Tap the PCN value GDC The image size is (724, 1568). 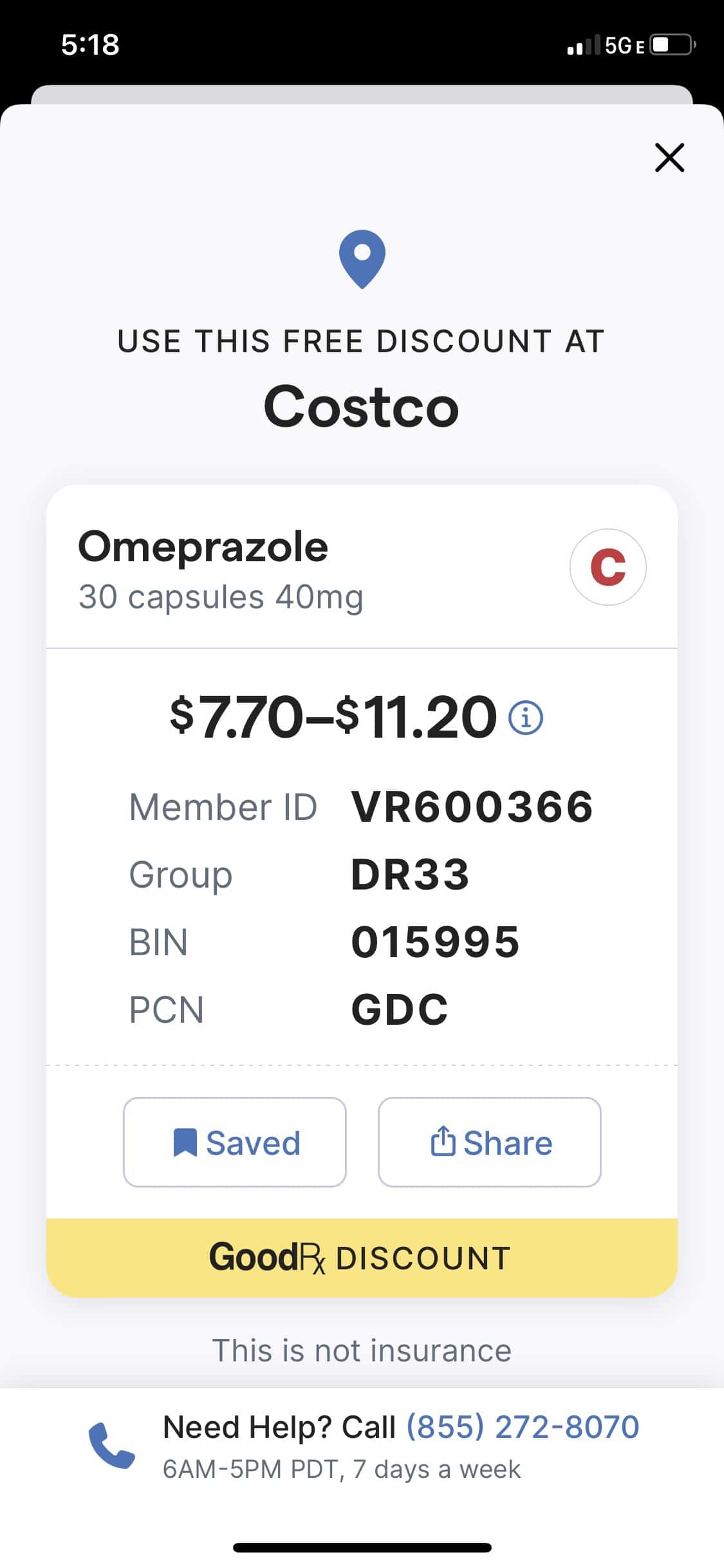[x=400, y=1009]
